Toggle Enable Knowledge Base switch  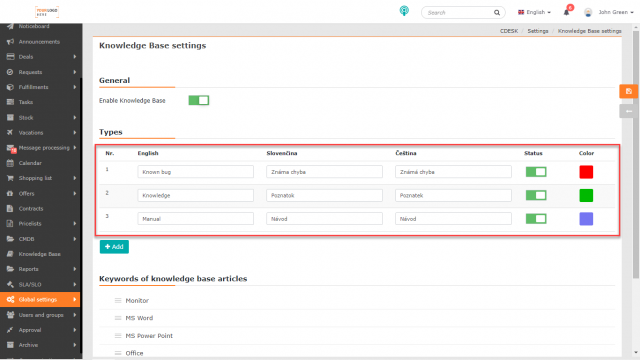pyautogui.click(x=199, y=100)
